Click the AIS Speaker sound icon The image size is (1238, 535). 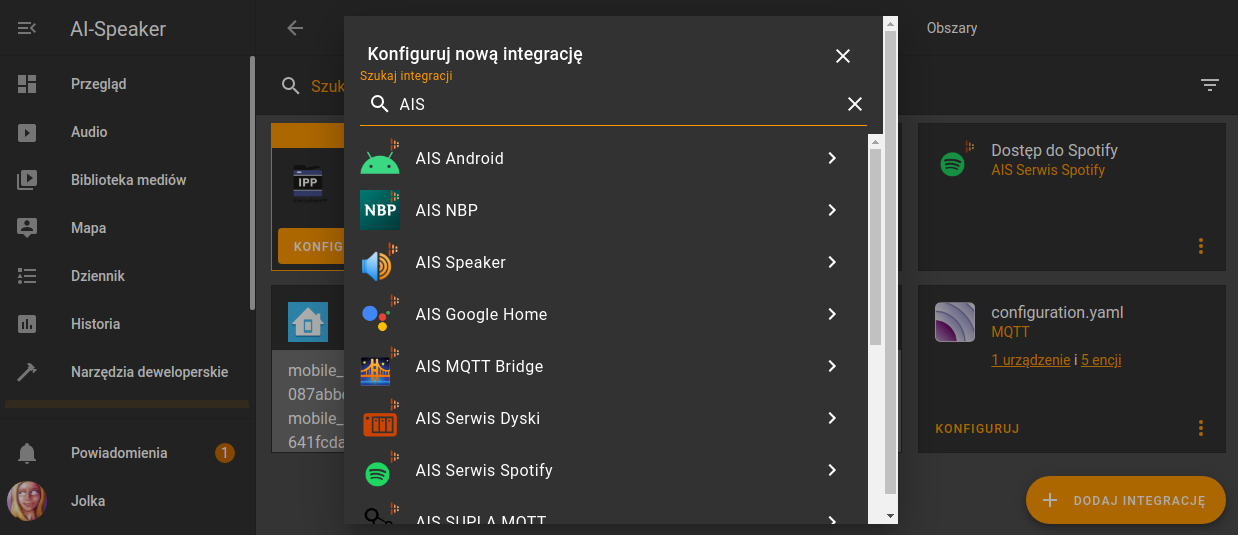[x=380, y=263]
